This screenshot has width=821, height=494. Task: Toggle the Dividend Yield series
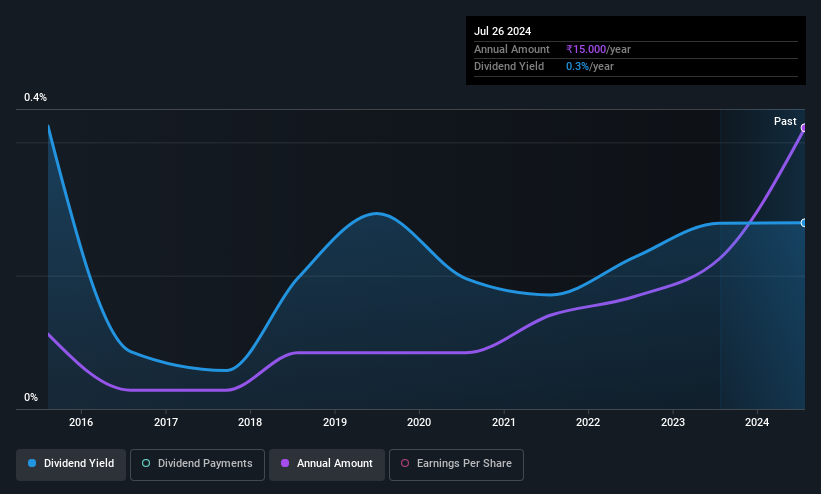pos(71,464)
